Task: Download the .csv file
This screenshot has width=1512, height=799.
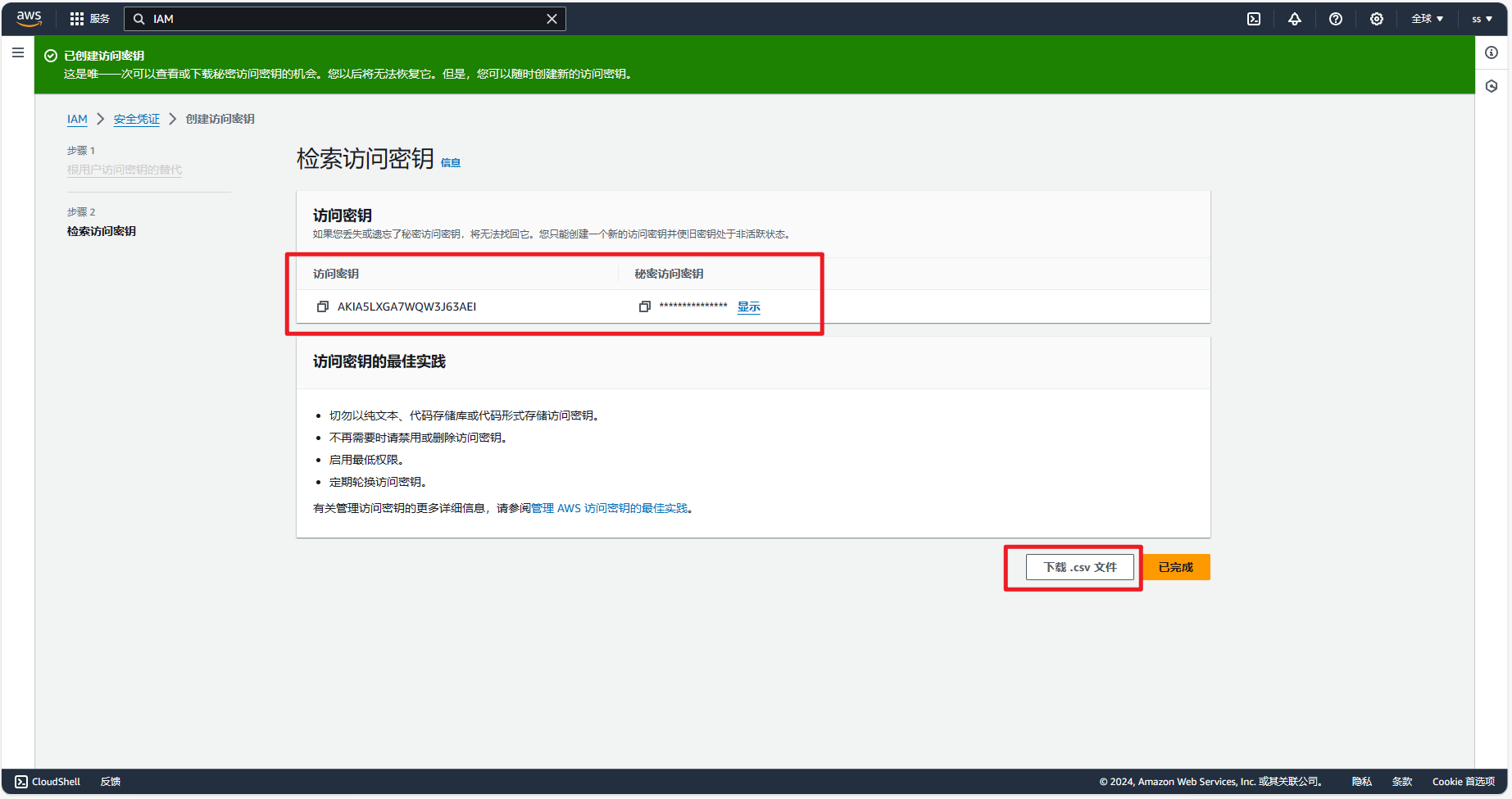Action: 1079,567
